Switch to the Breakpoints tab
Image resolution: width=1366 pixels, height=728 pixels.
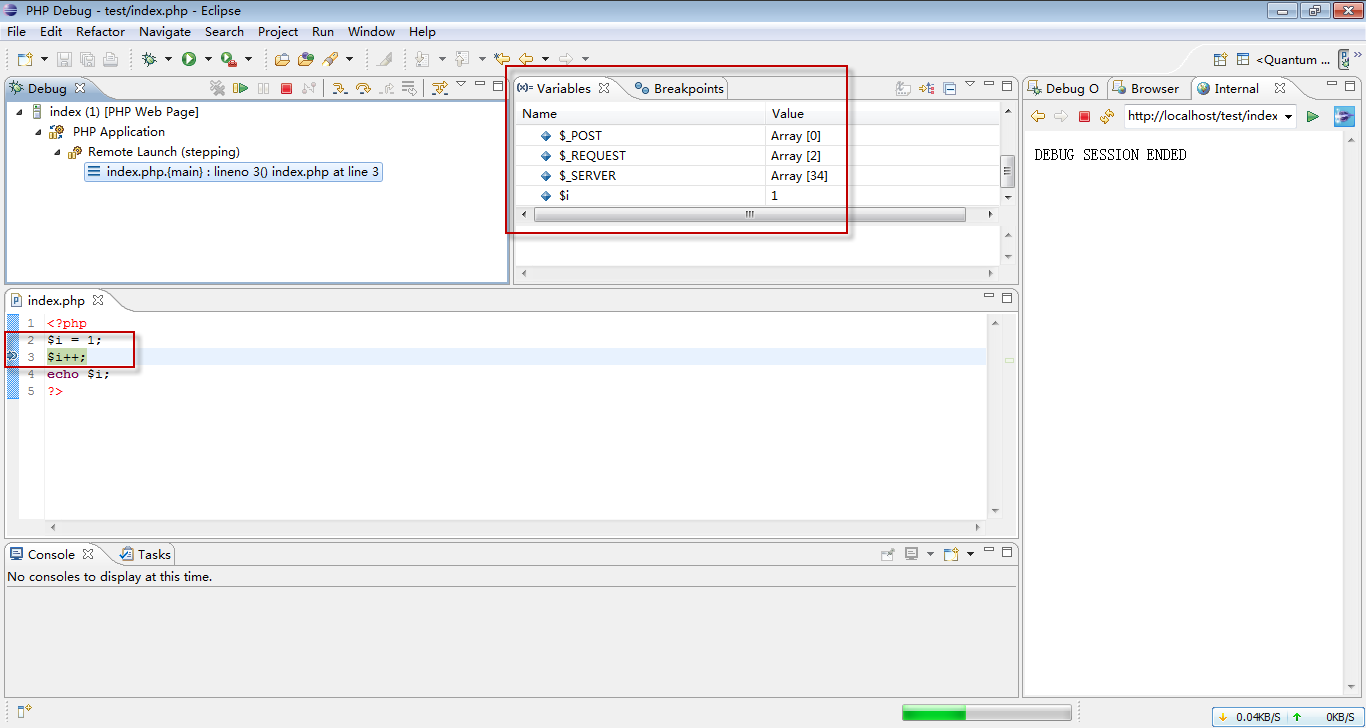679,89
